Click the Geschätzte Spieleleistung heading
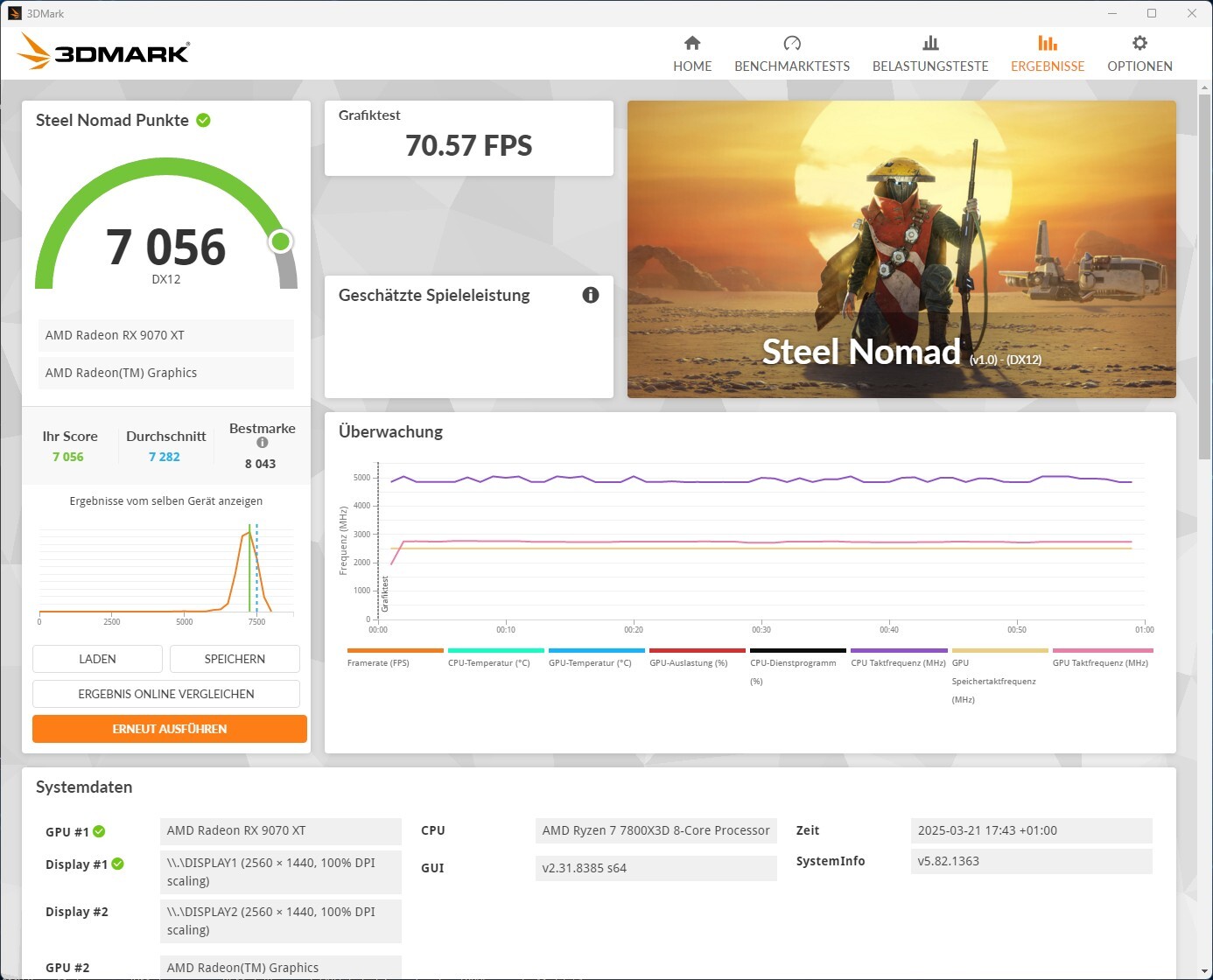Viewport: 1213px width, 980px height. point(434,295)
